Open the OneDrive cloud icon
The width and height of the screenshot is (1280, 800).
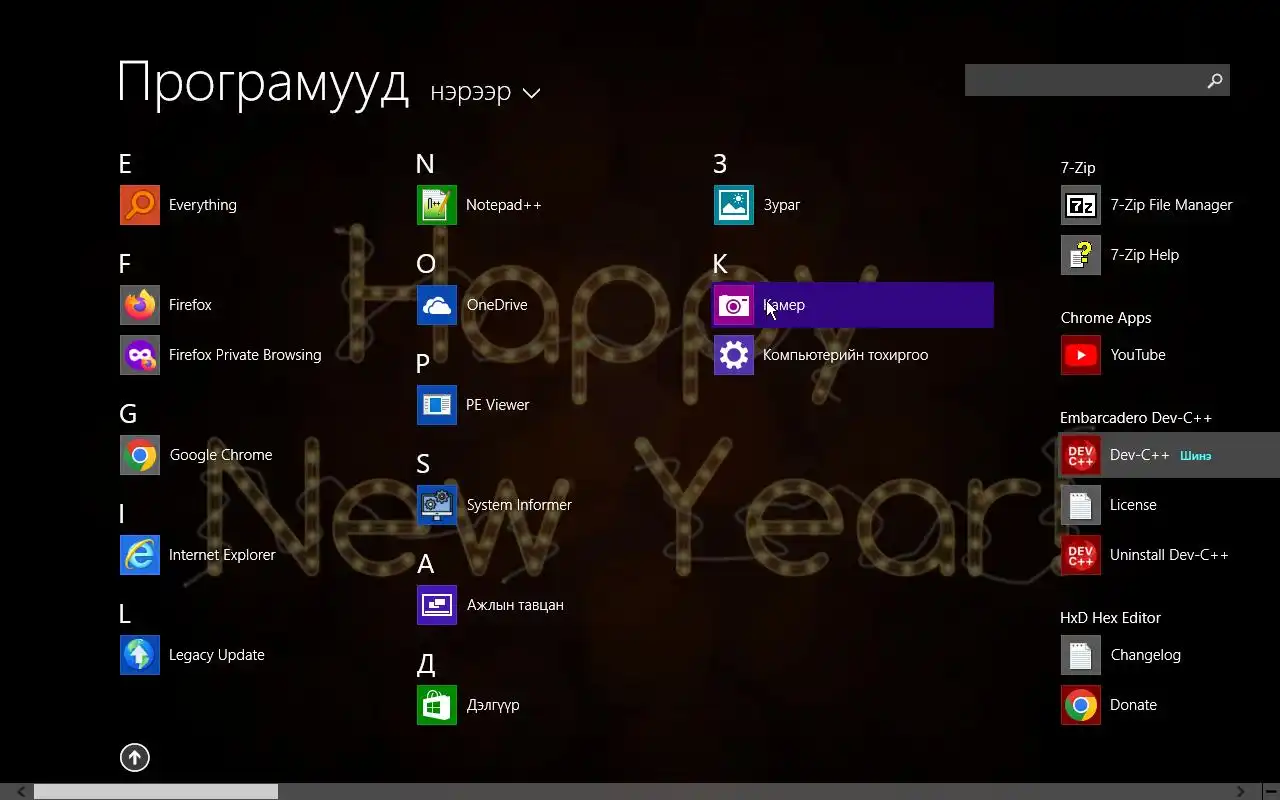click(437, 305)
